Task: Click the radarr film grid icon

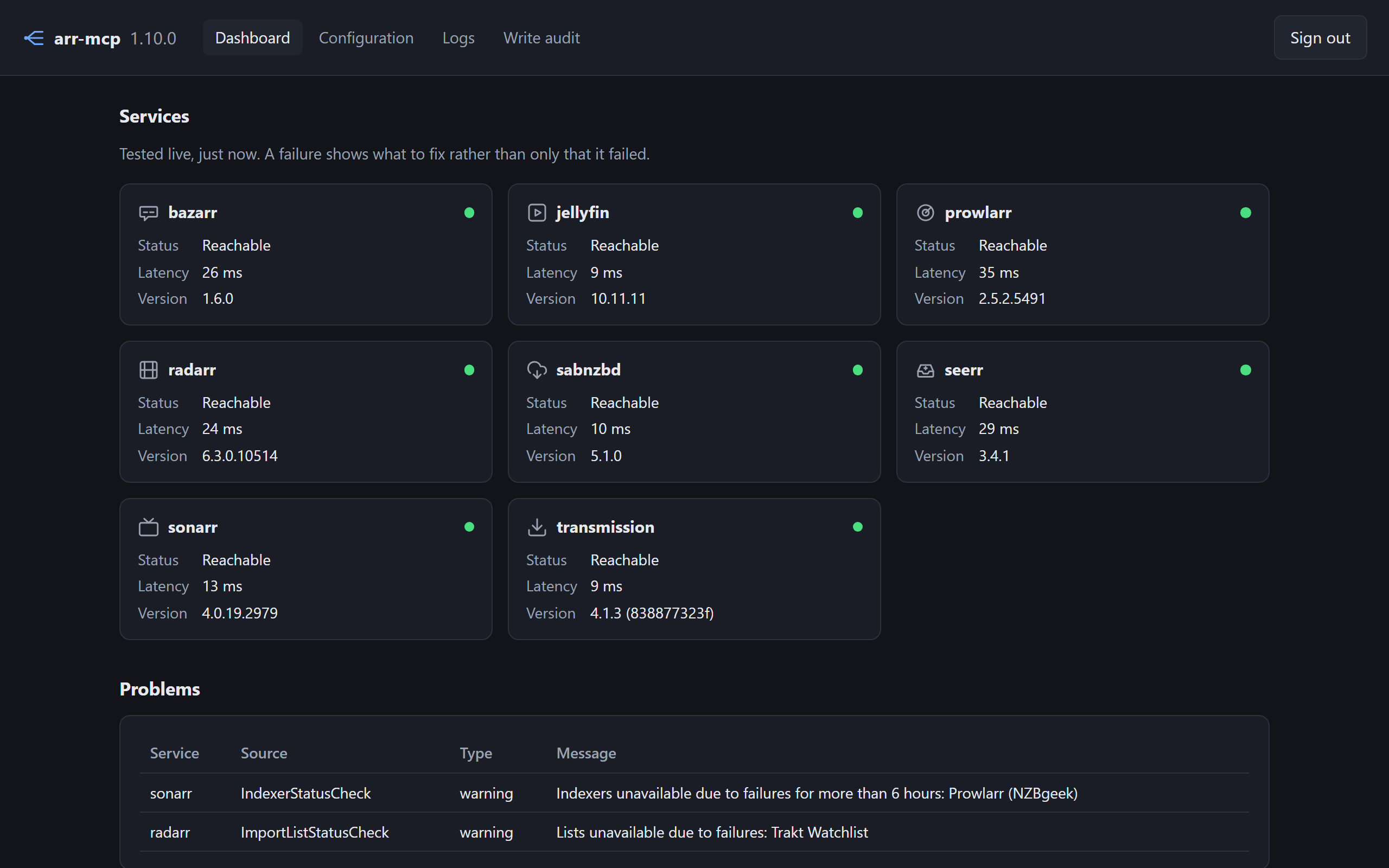Action: [x=149, y=371]
